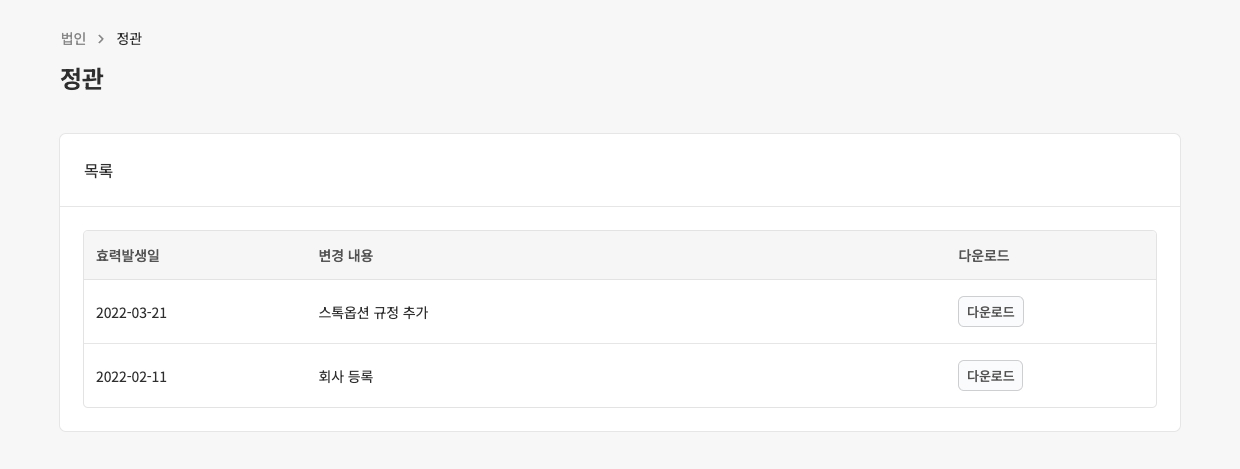Click the 효력발생일 column header
1240x469 pixels.
point(128,256)
